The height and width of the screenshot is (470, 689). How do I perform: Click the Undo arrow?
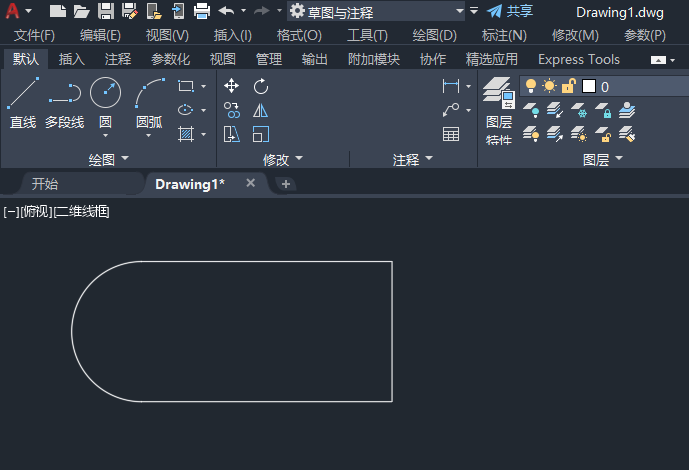coord(226,11)
